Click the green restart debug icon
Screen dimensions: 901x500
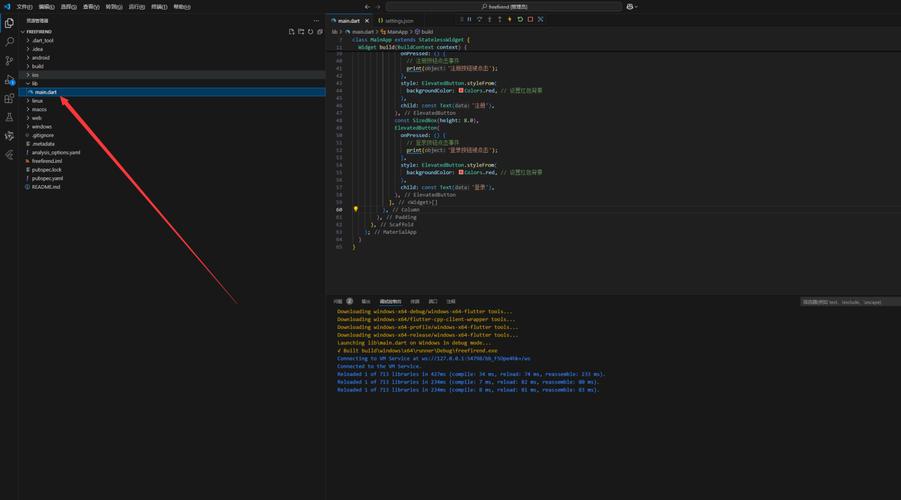[520, 20]
